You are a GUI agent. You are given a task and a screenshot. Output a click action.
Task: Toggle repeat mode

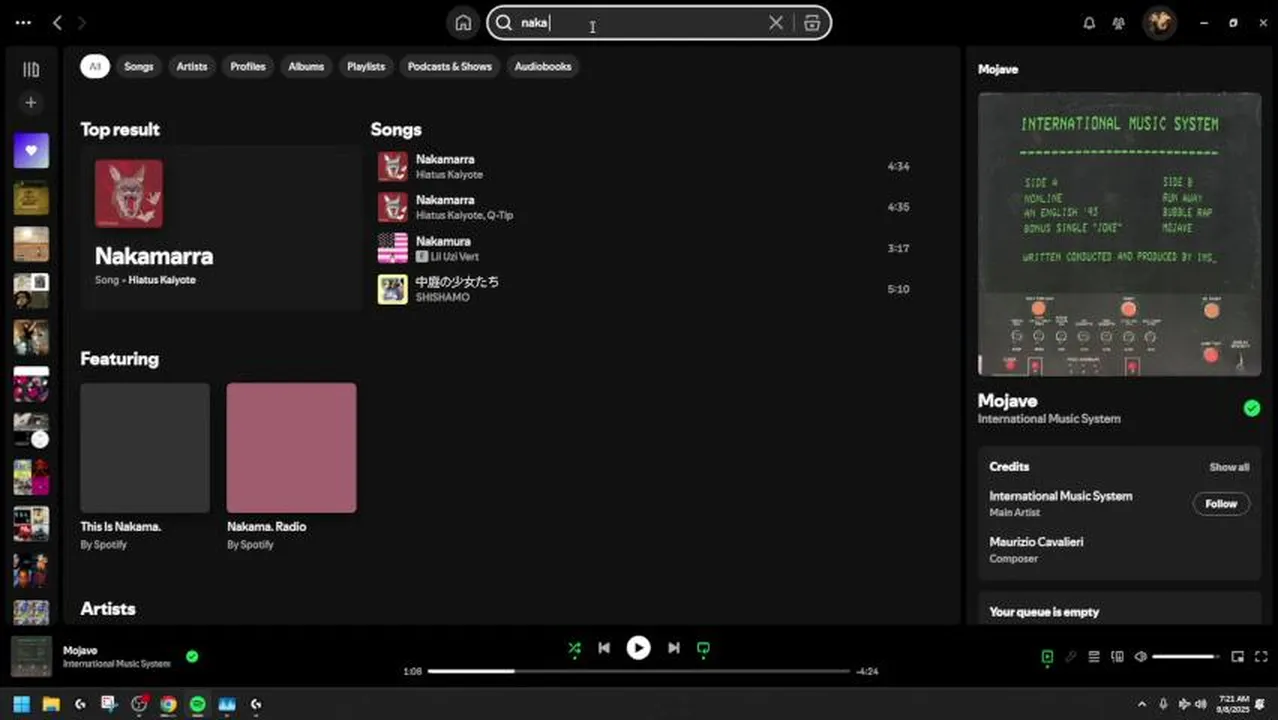click(x=703, y=648)
